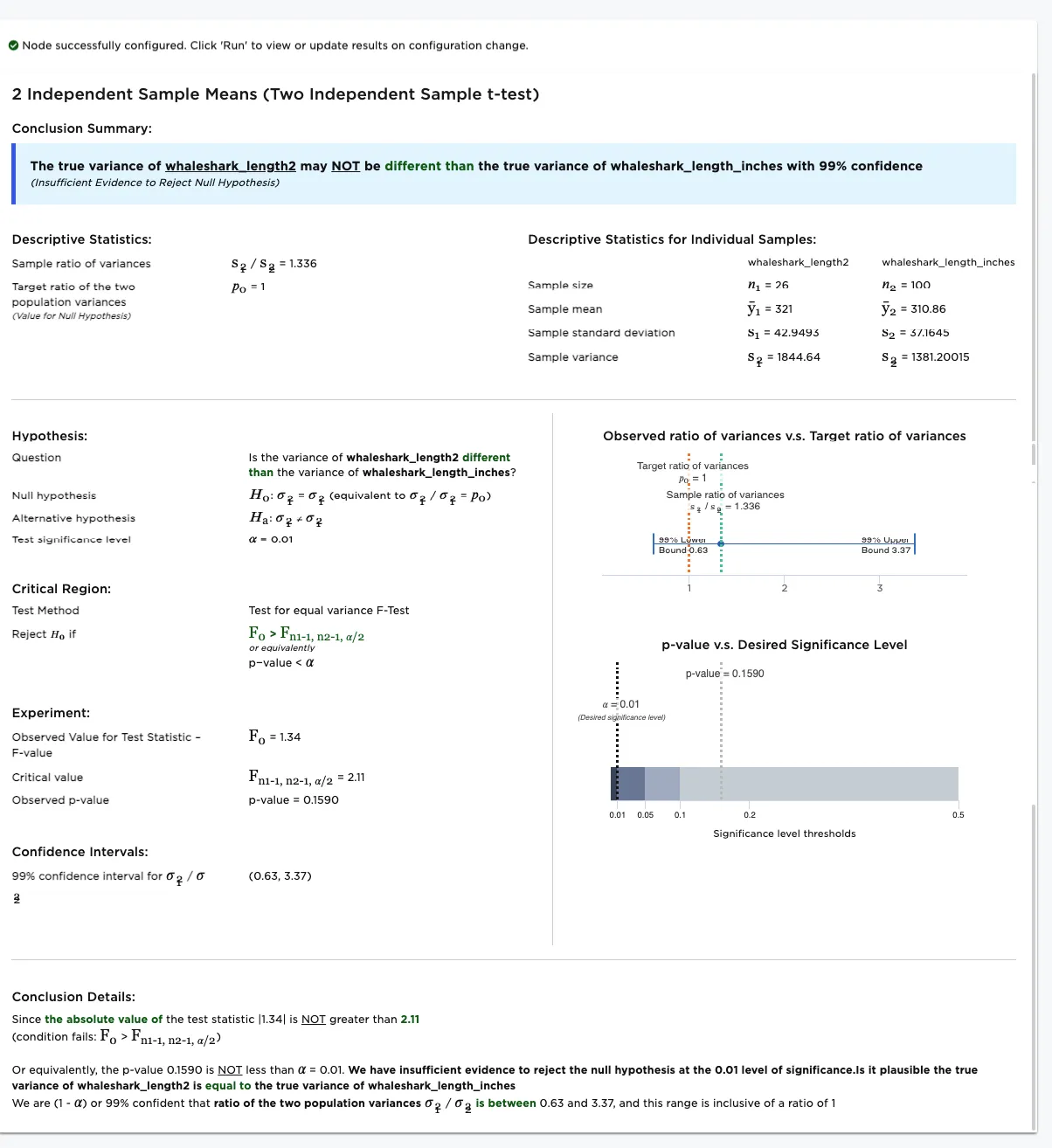Click the 99% Upper Bound marker
This screenshot has height=1148, width=1052.
pos(914,544)
